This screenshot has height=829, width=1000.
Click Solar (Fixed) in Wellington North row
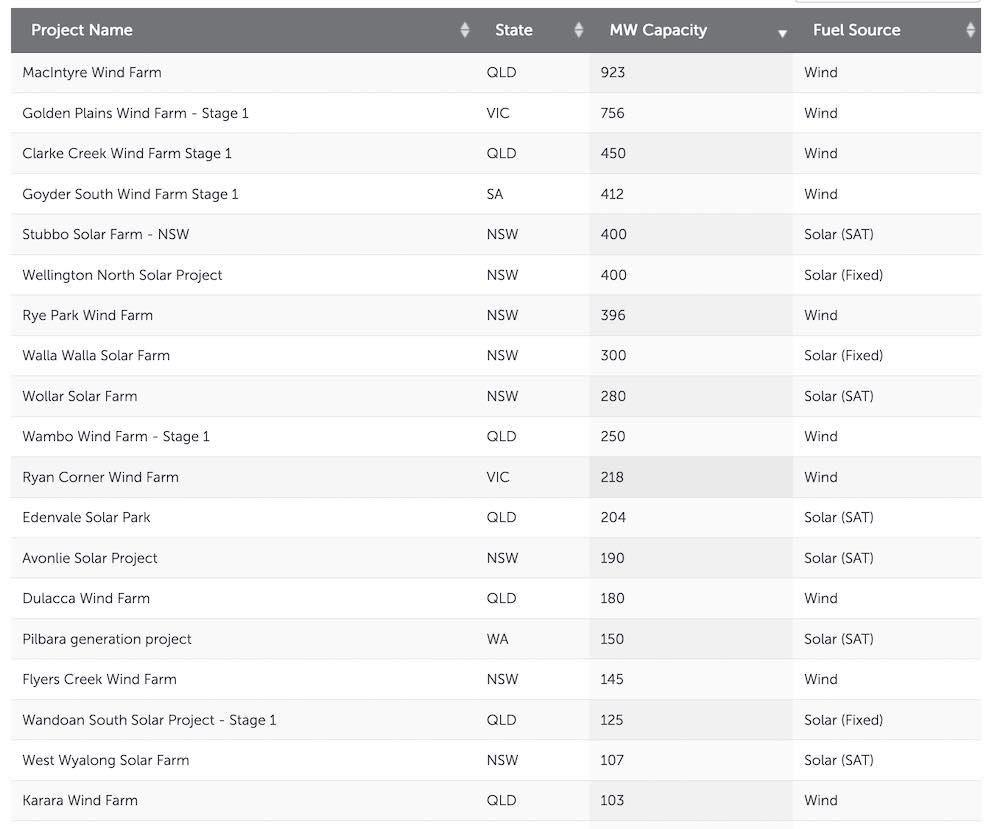[x=844, y=275]
